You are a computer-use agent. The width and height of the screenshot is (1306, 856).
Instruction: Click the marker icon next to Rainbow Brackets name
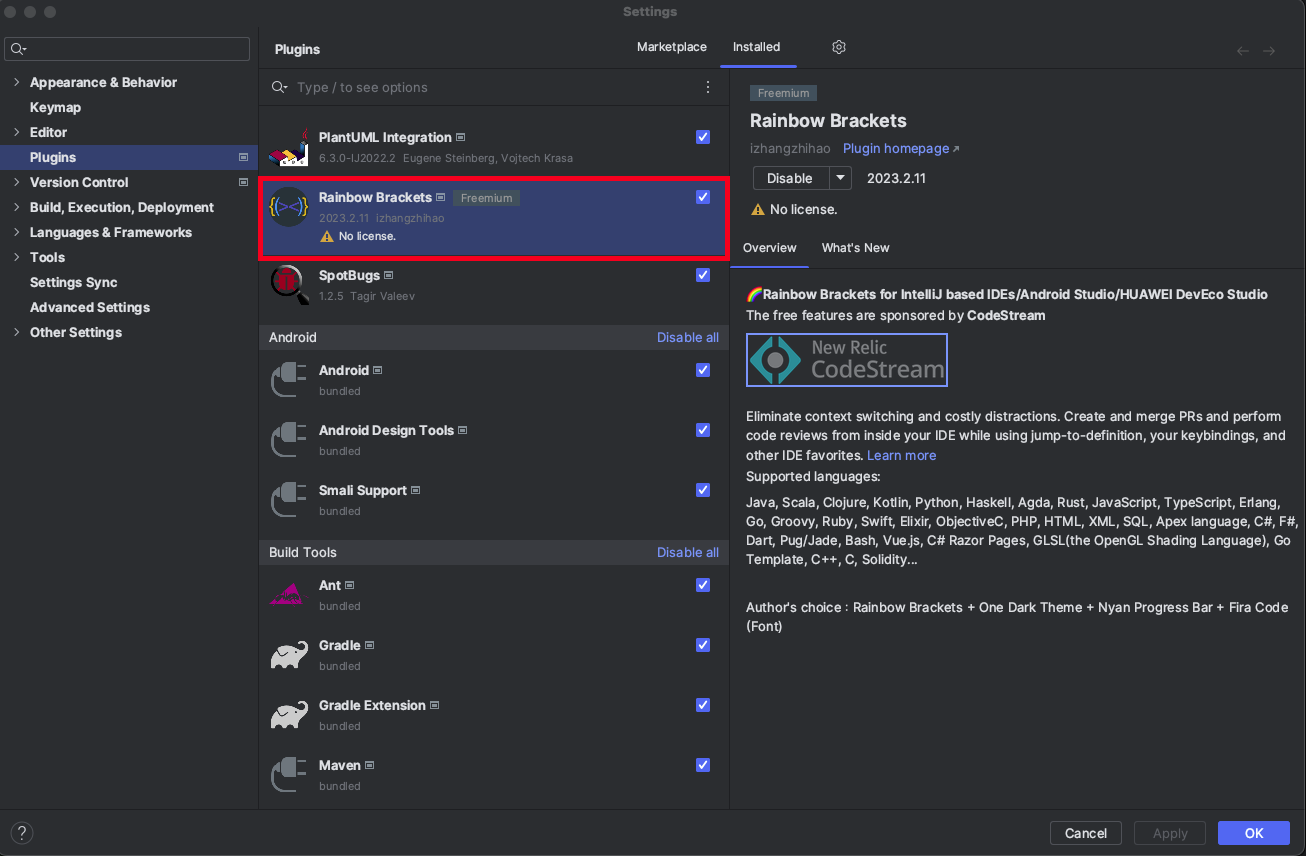click(x=441, y=197)
